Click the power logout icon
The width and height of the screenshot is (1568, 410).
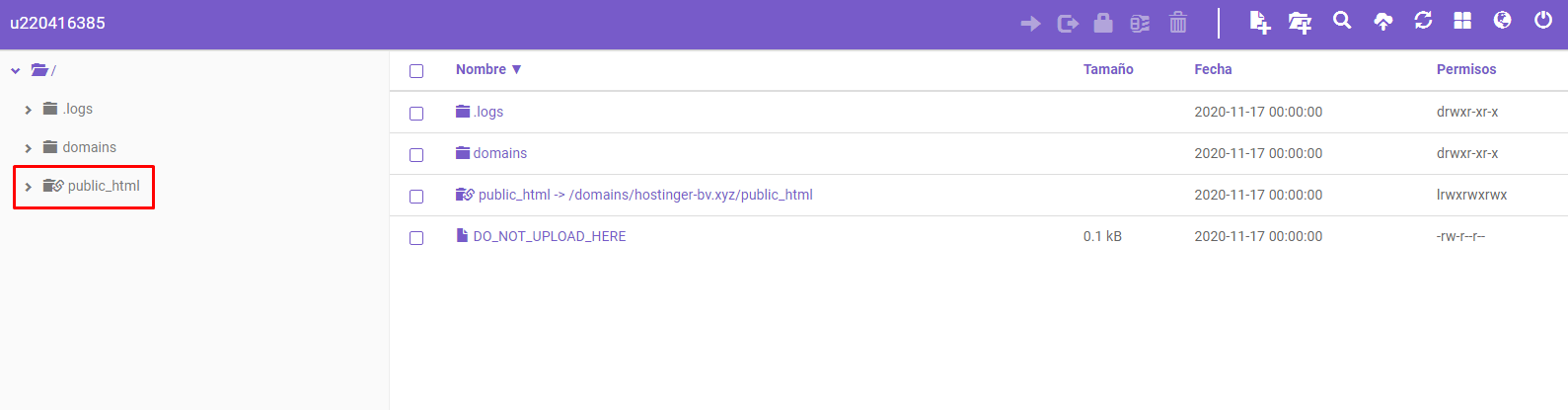[x=1543, y=21]
